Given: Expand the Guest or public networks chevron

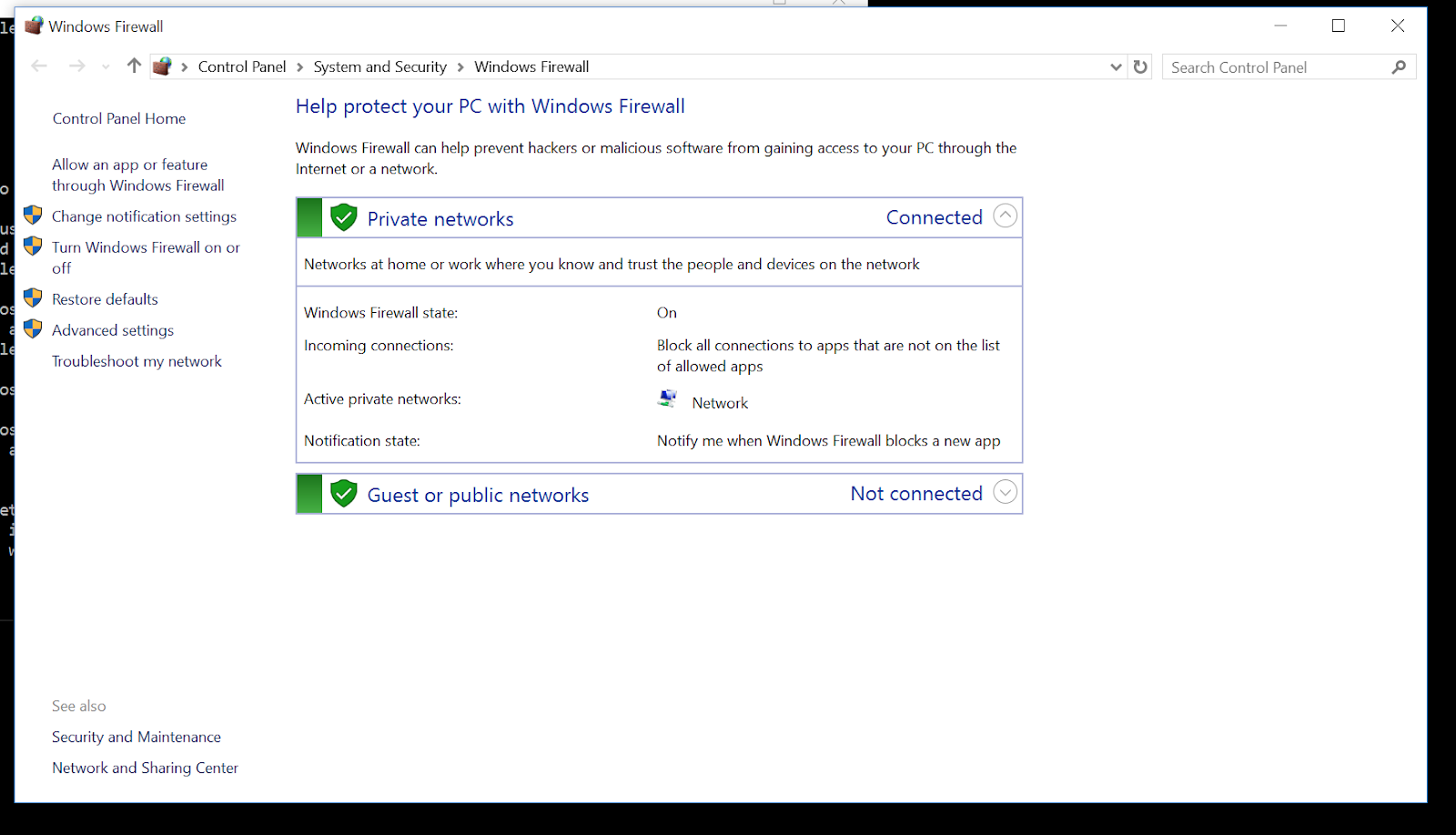Looking at the screenshot, I should [x=1005, y=492].
